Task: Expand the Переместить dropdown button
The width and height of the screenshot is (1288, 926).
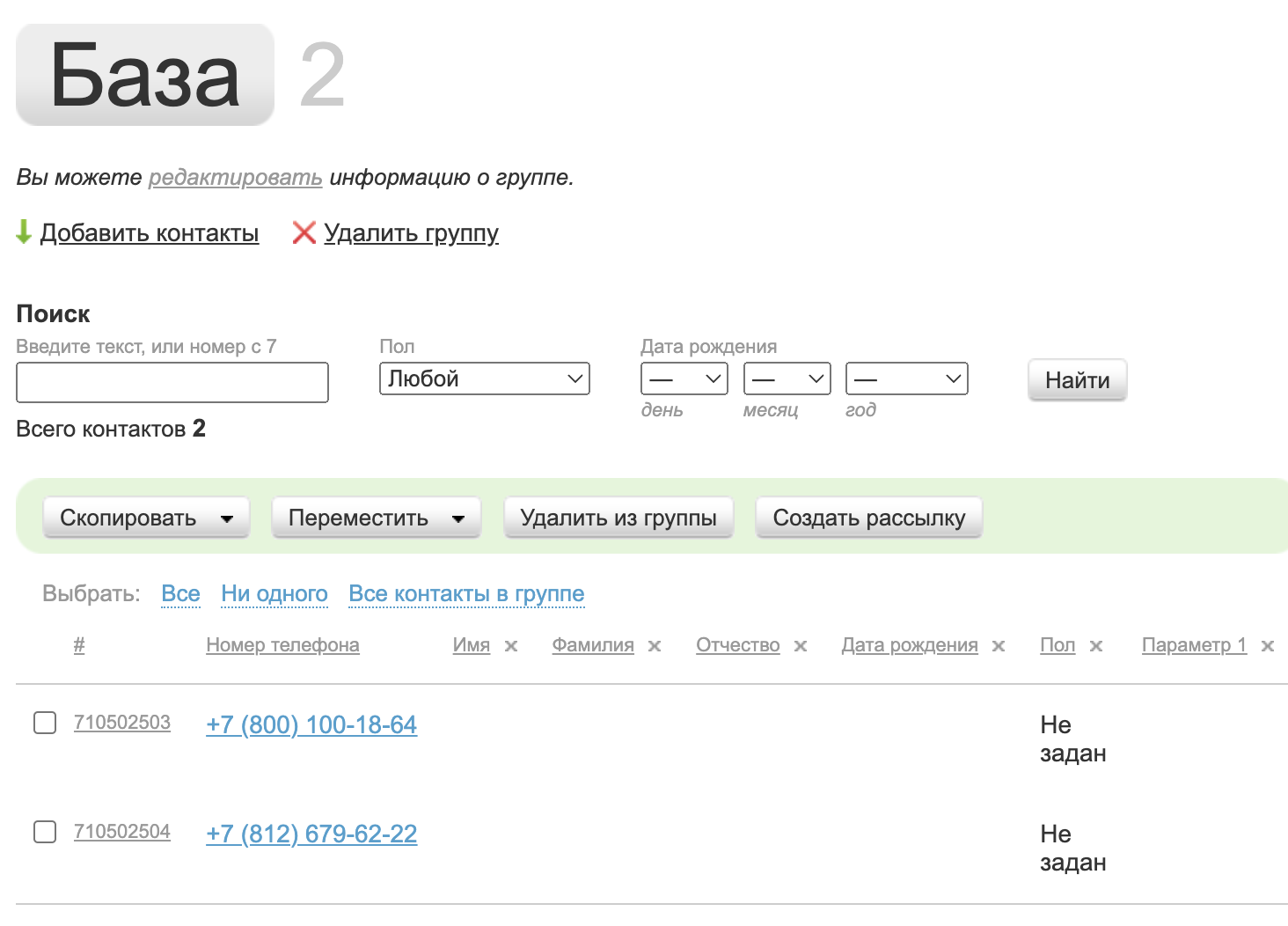Action: click(377, 518)
